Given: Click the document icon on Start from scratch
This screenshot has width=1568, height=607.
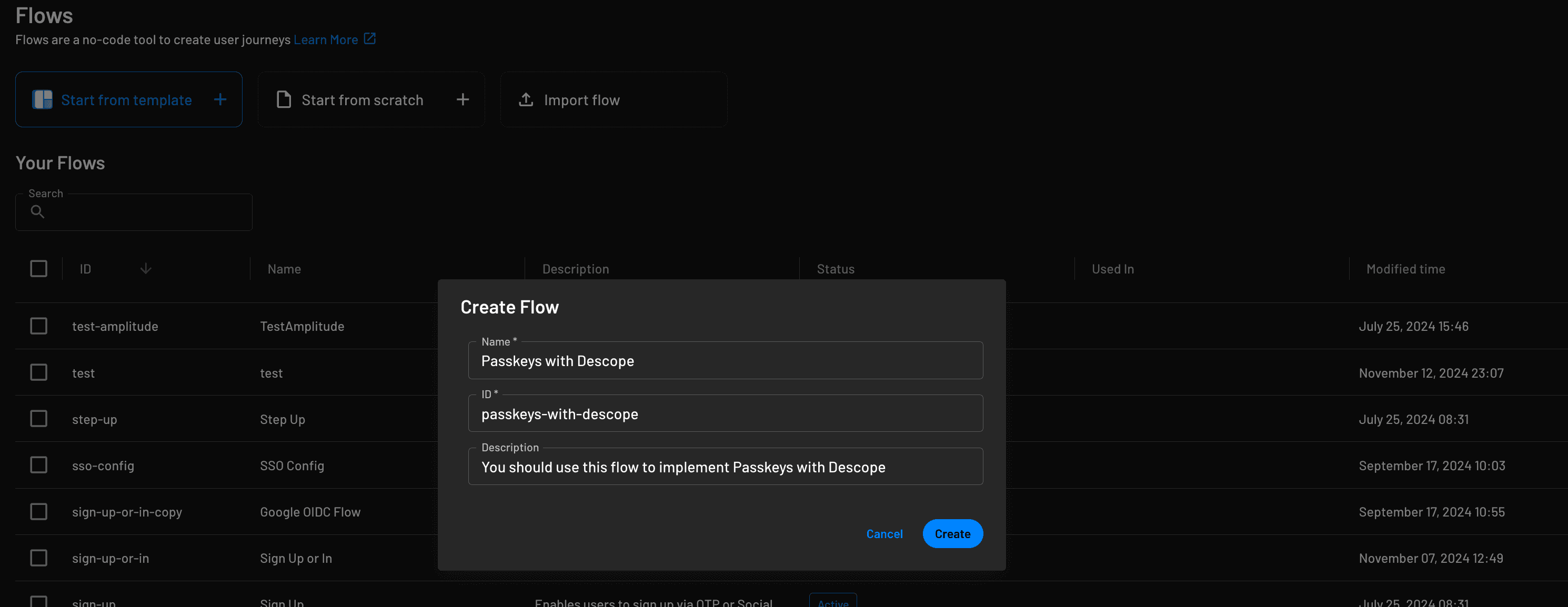Looking at the screenshot, I should tap(284, 99).
